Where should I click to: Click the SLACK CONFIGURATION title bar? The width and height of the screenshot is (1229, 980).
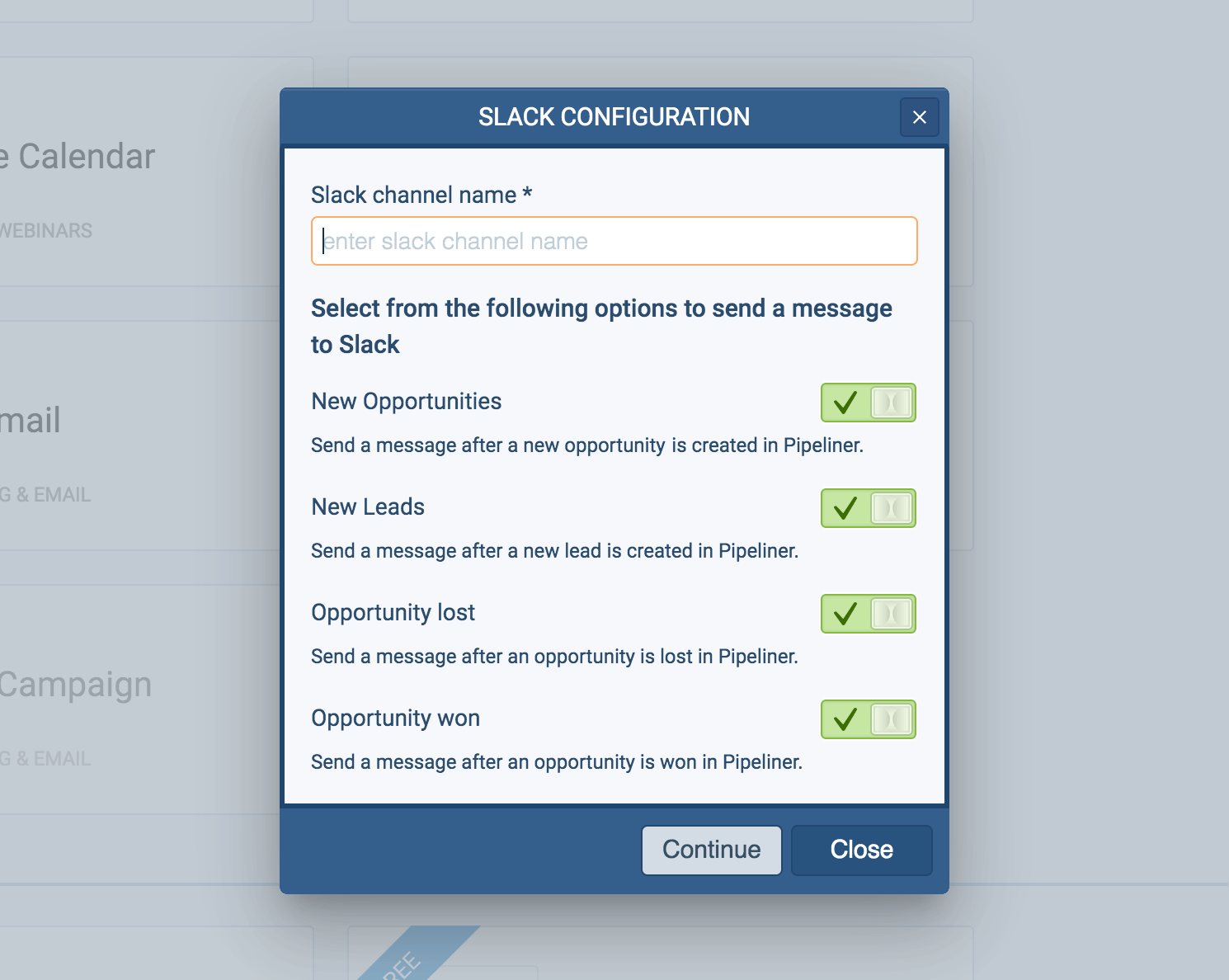[614, 116]
